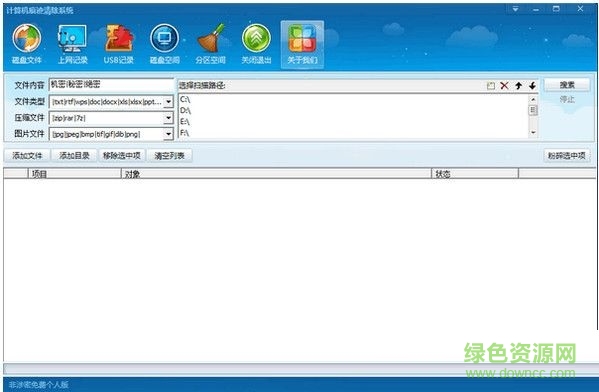The height and width of the screenshot is (392, 599).
Task: Open the USB记录 tool
Action: pos(118,44)
